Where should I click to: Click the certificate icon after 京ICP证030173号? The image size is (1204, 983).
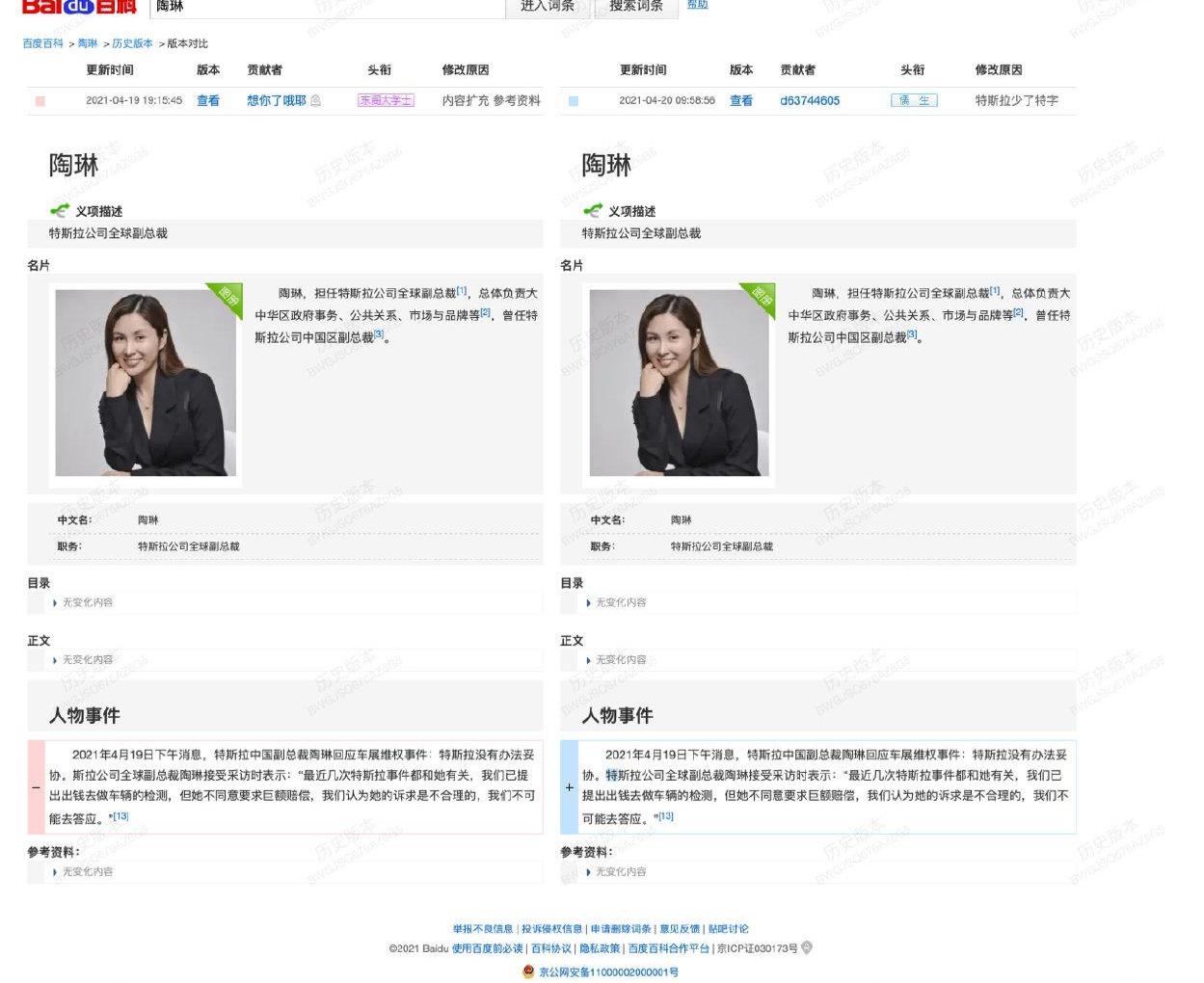(807, 947)
